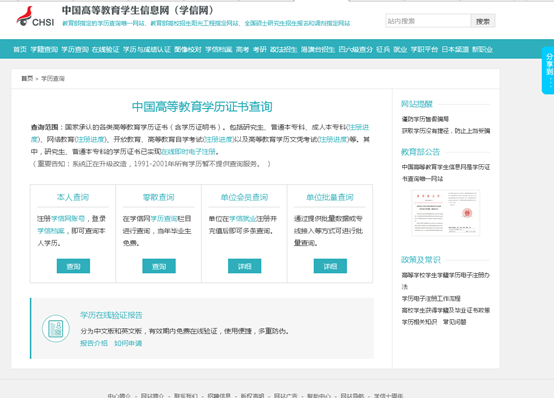
Task: Click the 政策及常识 sidebar heading
Action: 421,260
